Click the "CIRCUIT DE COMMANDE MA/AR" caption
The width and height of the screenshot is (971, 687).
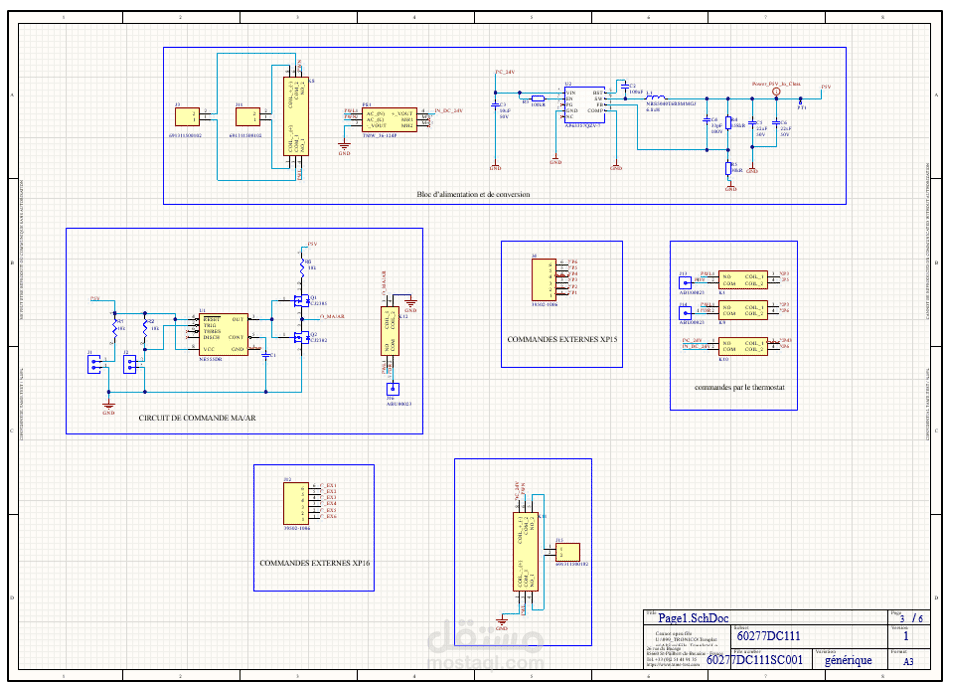pos(197,418)
